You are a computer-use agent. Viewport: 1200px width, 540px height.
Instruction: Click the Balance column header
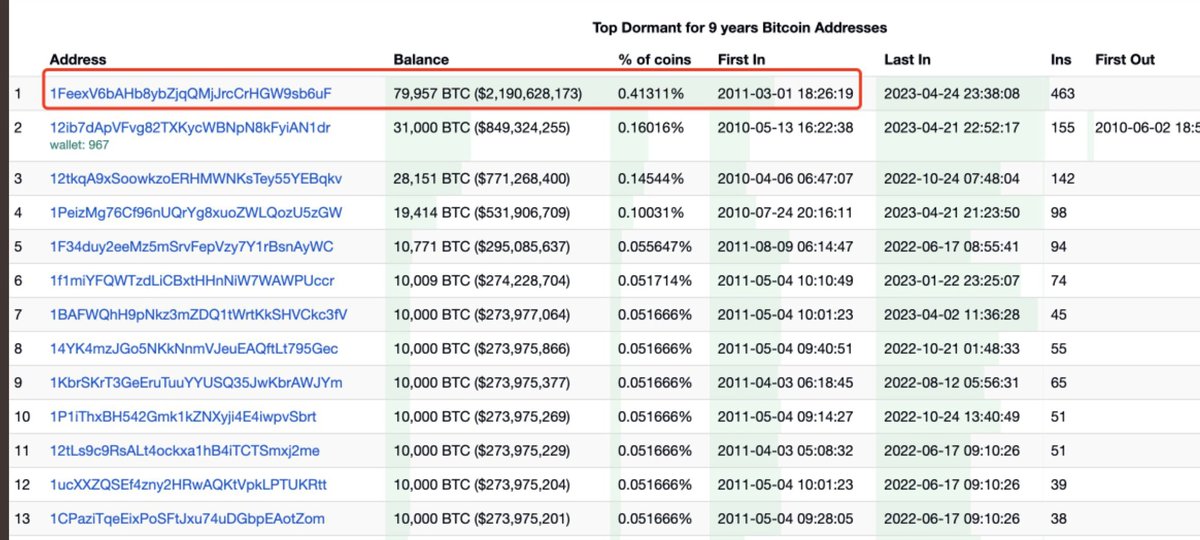pyautogui.click(x=421, y=60)
